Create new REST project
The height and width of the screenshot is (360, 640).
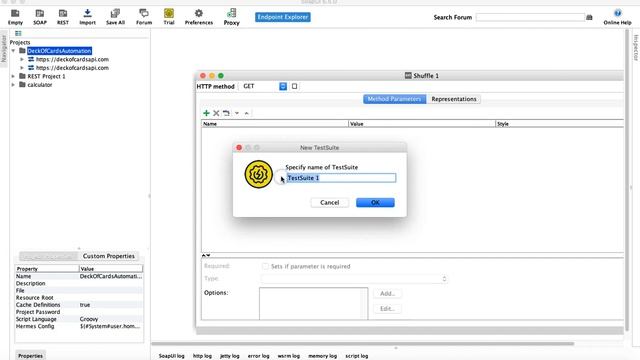(x=63, y=17)
